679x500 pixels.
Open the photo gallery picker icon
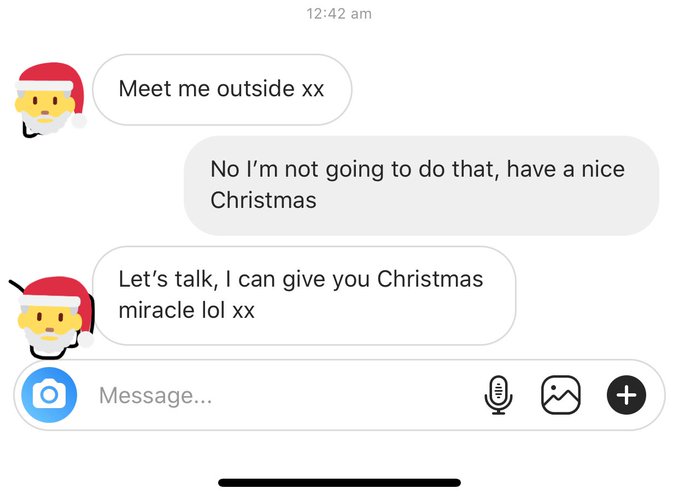560,395
